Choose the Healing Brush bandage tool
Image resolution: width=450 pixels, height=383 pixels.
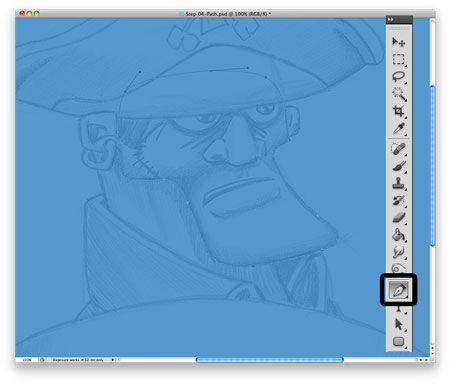coord(399,149)
